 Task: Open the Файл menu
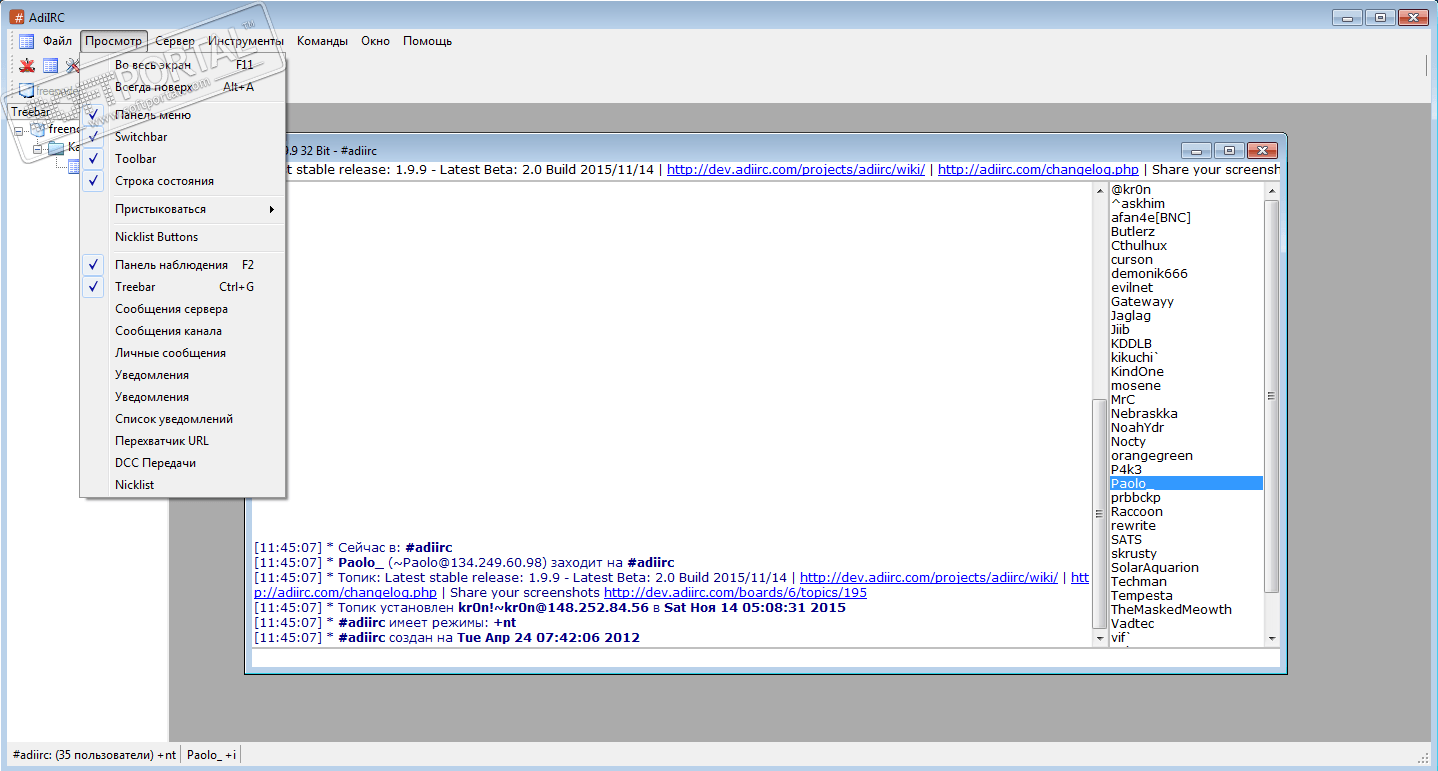57,41
